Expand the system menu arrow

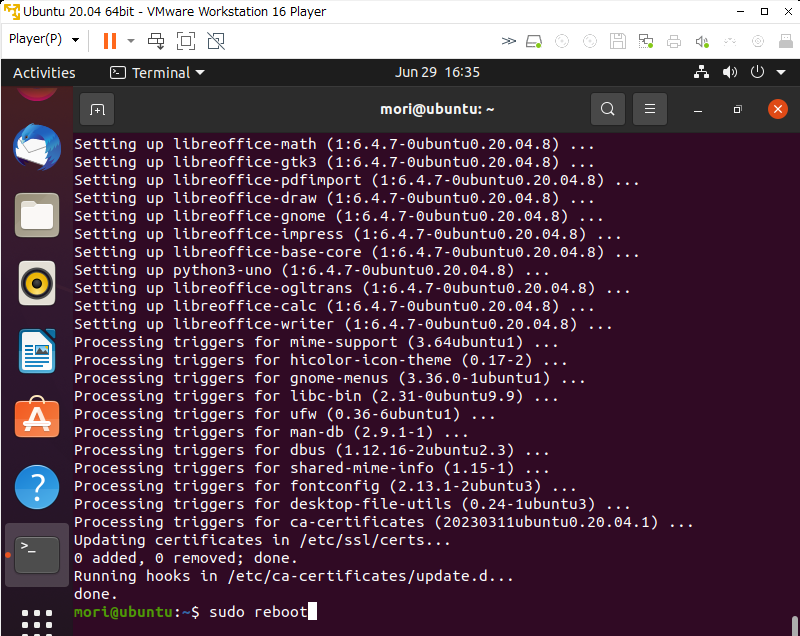tap(781, 73)
